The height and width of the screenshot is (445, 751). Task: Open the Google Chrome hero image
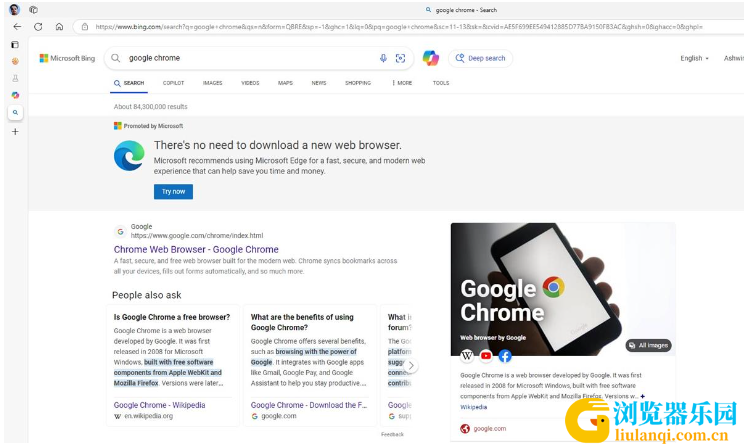(563, 289)
